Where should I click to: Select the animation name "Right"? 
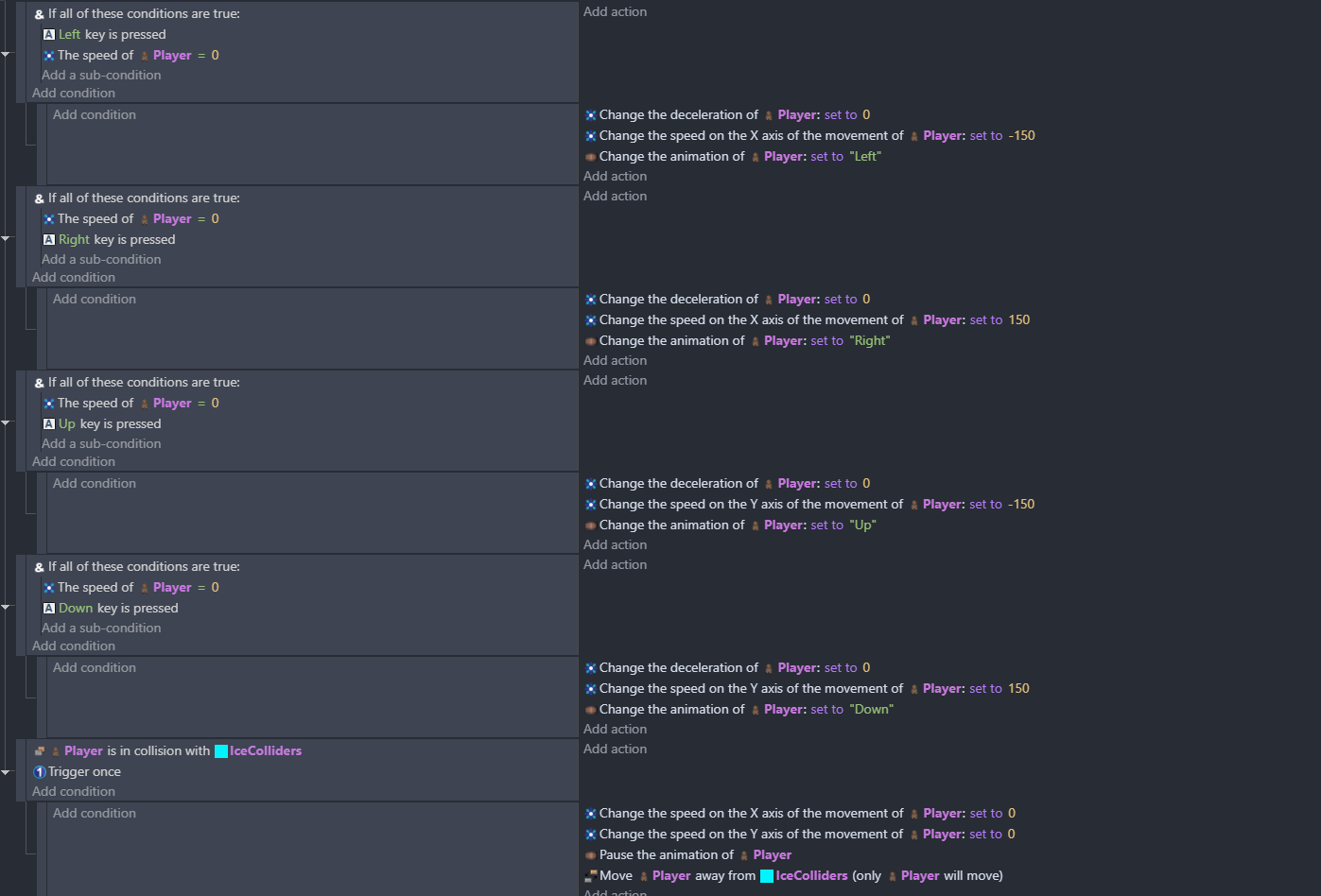tap(870, 341)
